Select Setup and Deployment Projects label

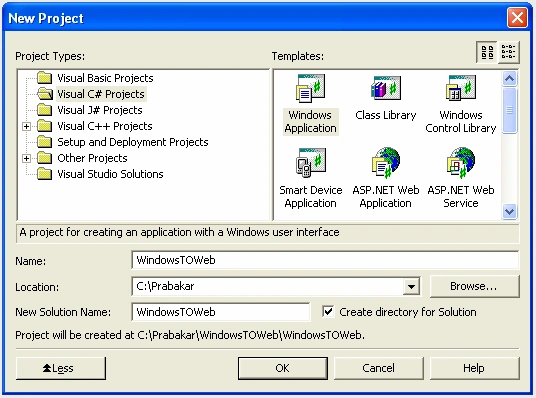coord(133,142)
